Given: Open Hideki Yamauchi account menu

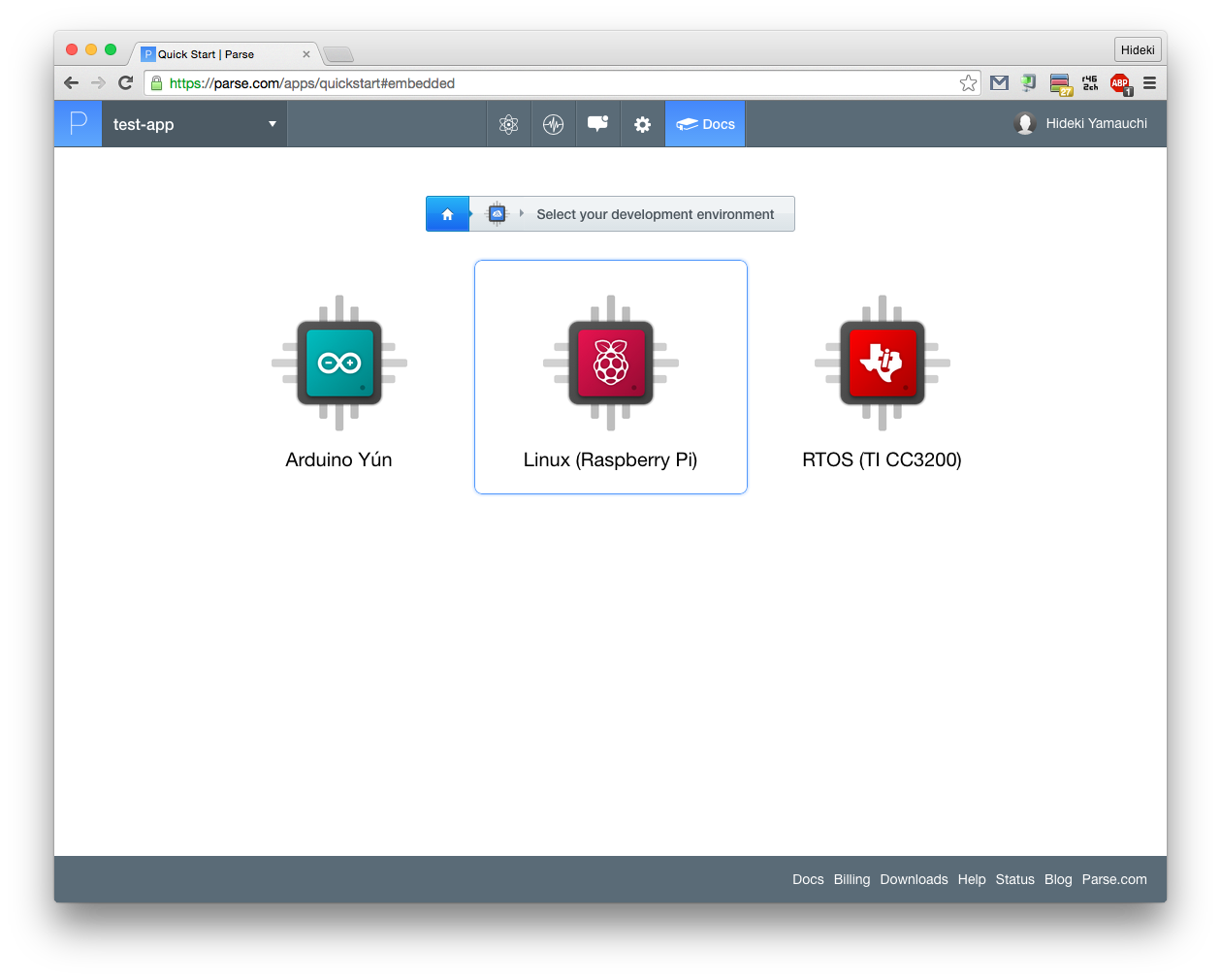Looking at the screenshot, I should [1080, 123].
